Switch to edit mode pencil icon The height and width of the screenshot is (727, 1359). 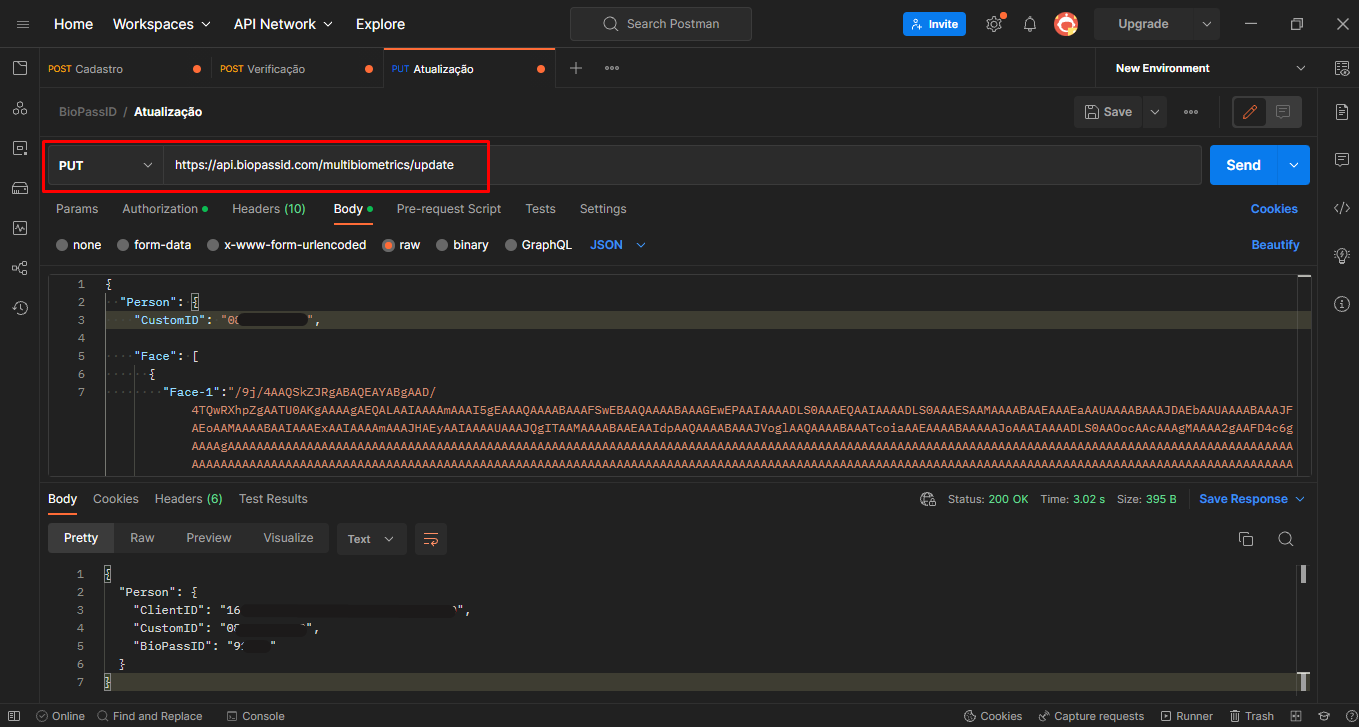[x=1250, y=112]
